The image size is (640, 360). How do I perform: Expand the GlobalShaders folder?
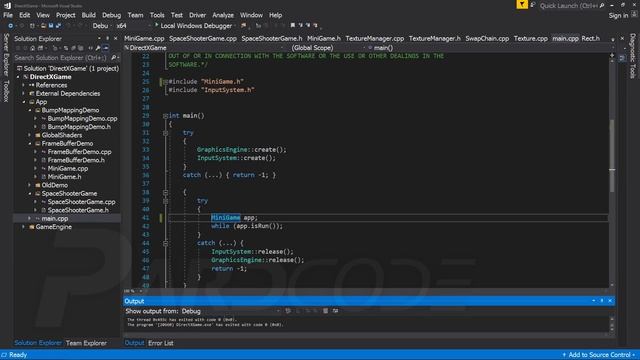click(x=30, y=135)
